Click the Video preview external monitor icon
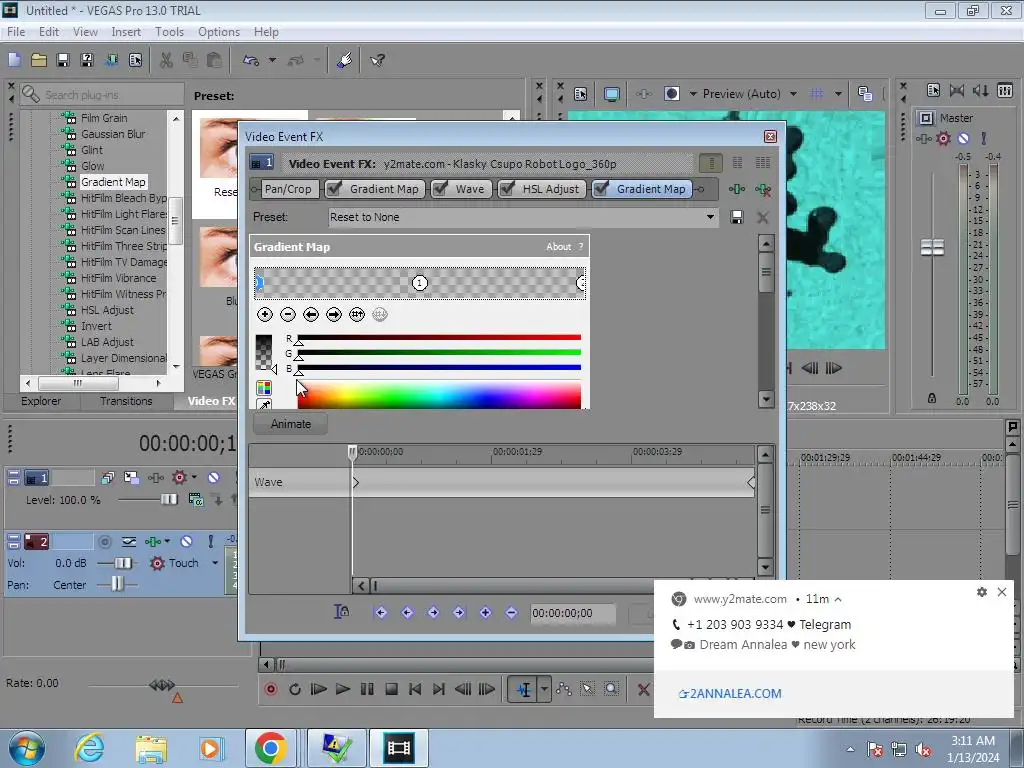The image size is (1024, 768). point(611,94)
